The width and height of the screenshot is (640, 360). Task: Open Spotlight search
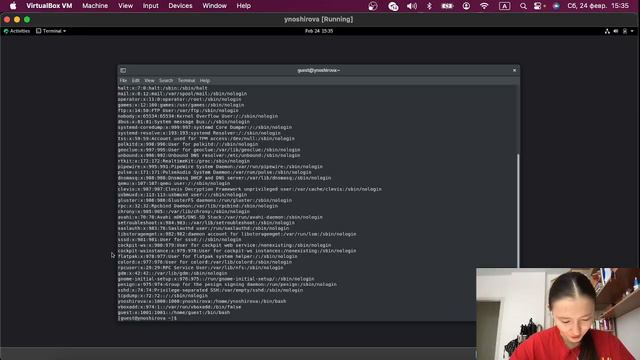pos(523,6)
